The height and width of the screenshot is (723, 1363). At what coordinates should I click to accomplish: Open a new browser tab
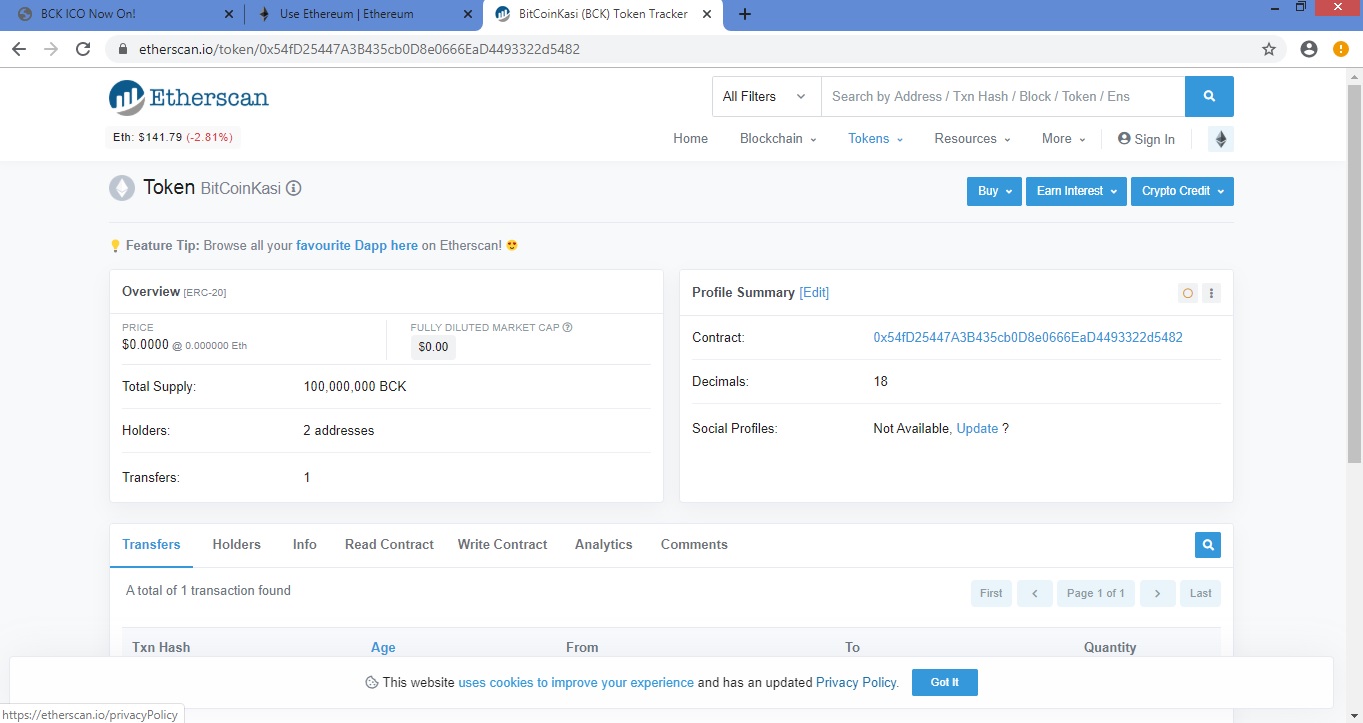[x=744, y=14]
